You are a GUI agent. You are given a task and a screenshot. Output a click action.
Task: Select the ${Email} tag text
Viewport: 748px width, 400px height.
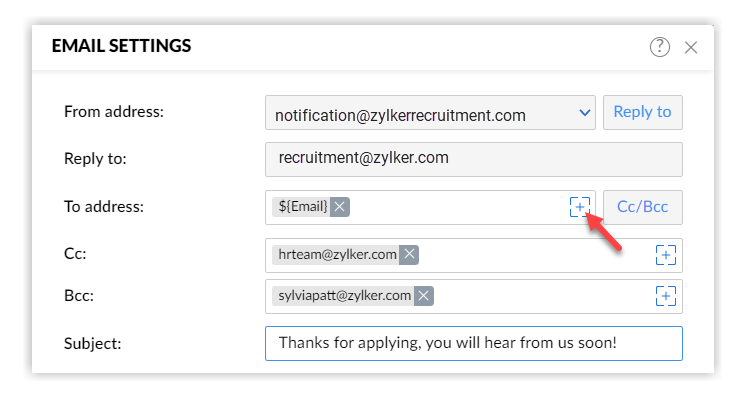pyautogui.click(x=303, y=207)
